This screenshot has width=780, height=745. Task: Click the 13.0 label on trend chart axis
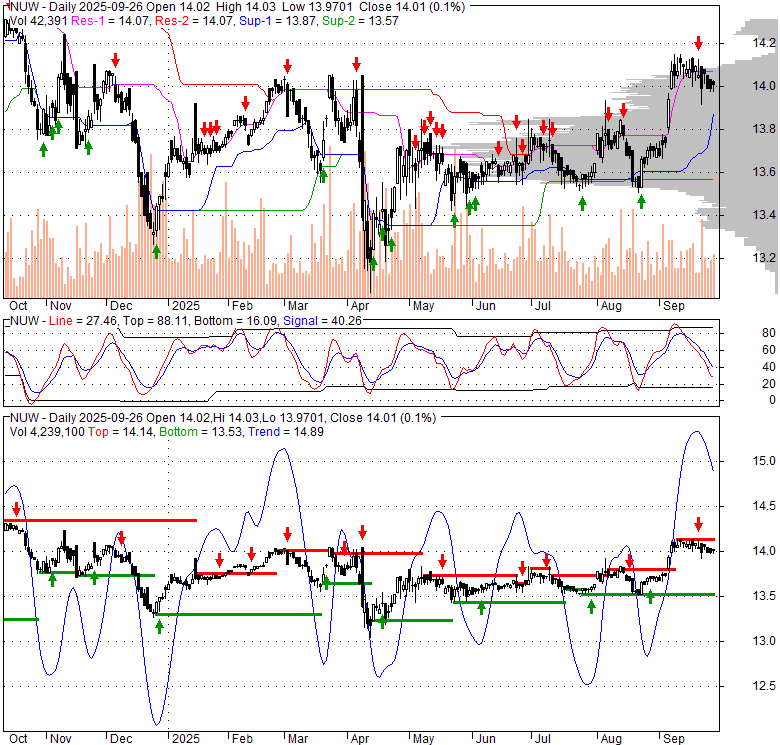click(764, 641)
